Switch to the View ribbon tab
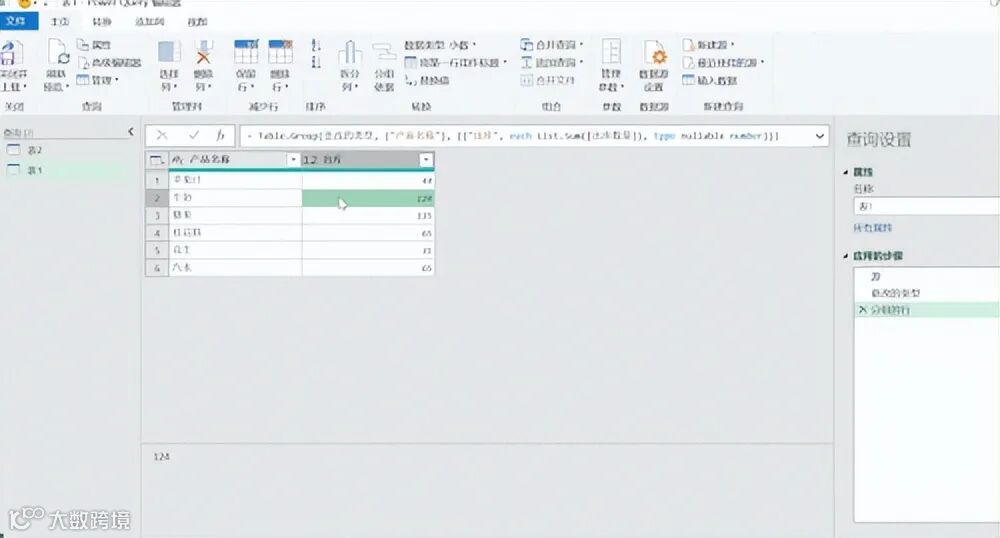Viewport: 1000px width, 538px height. (x=198, y=22)
